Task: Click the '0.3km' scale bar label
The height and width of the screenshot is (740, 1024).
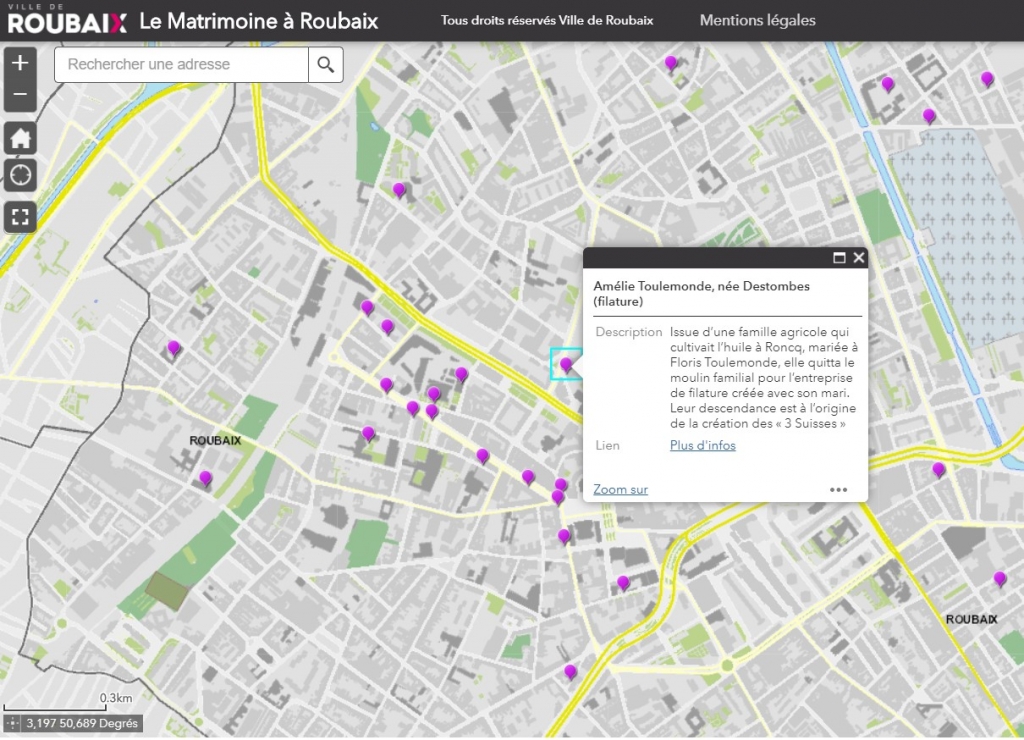Action: (x=116, y=698)
